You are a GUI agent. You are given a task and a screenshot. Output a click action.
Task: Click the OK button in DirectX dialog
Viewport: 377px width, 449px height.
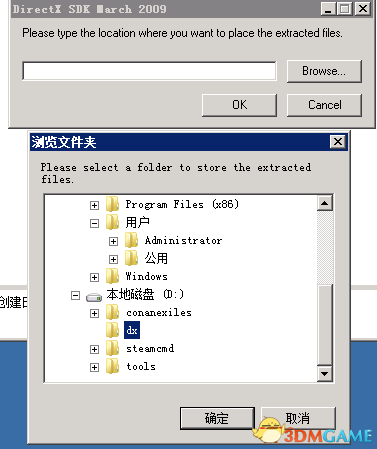(x=239, y=105)
